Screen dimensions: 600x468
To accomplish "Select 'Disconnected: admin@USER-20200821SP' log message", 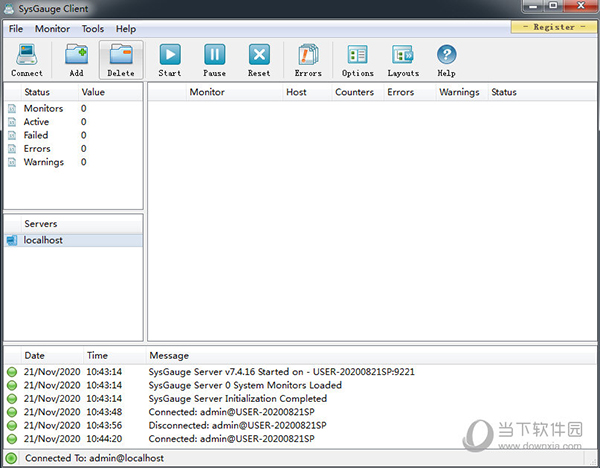I will point(237,426).
